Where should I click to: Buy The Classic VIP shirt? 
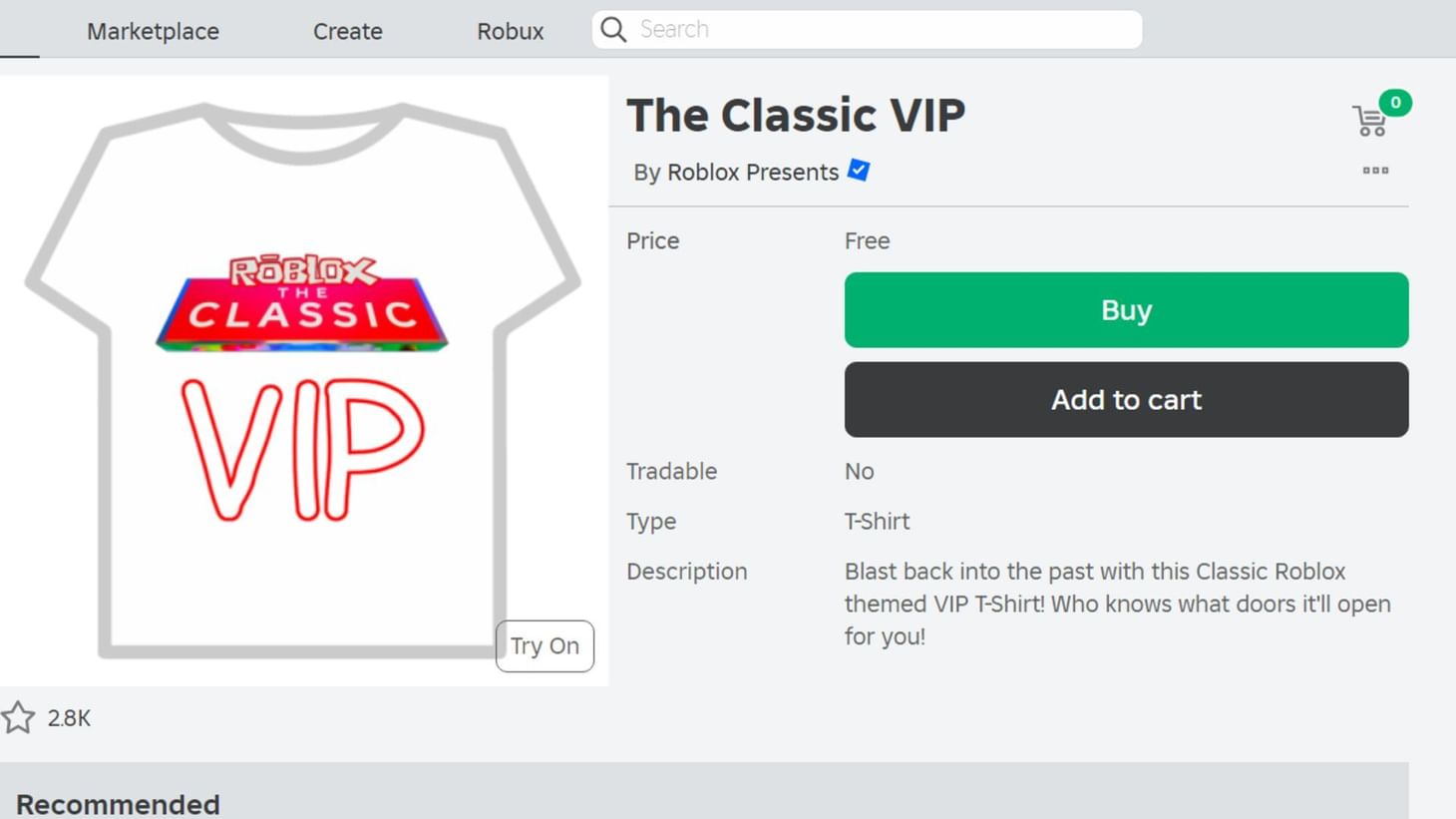(x=1126, y=309)
